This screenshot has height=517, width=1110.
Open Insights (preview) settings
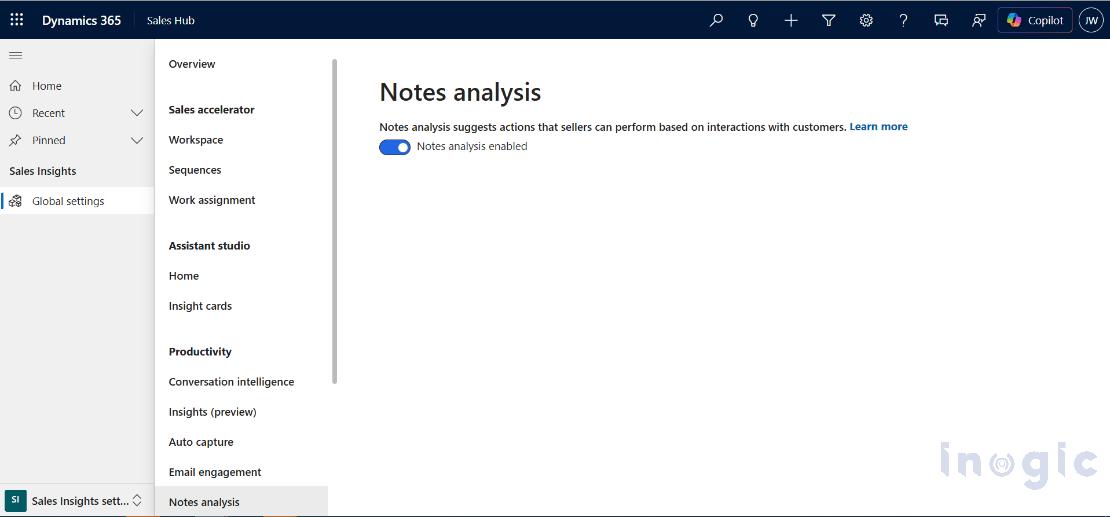[212, 411]
